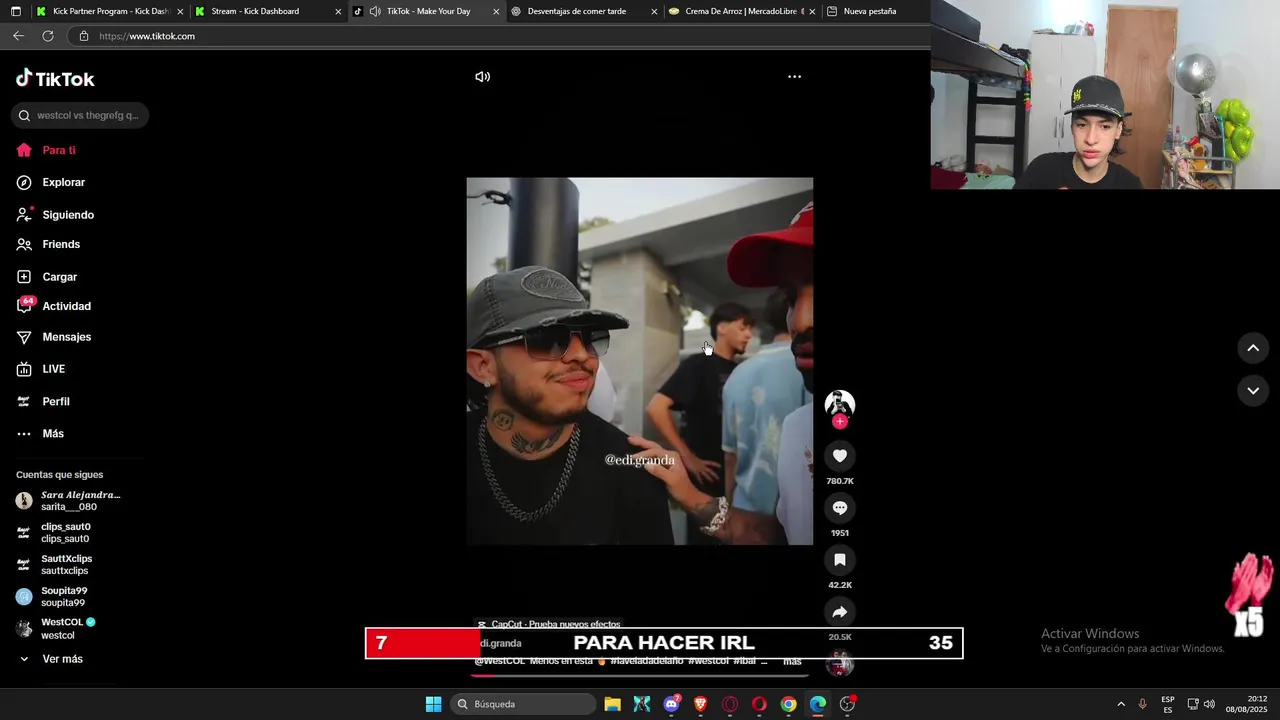Close the Kick Partner Program tab
1280x720 pixels.
tap(180, 12)
